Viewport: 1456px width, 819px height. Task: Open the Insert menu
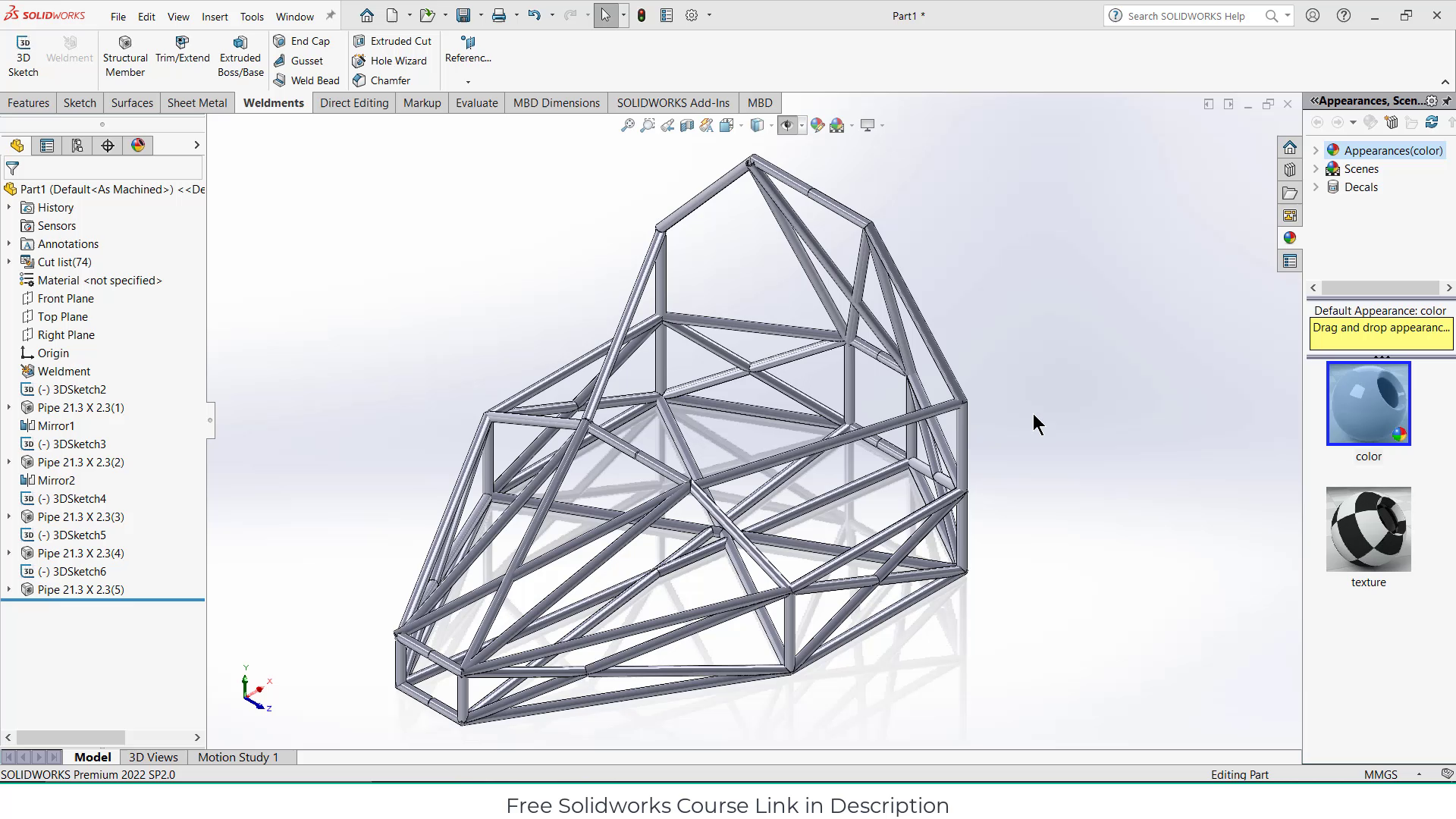pos(215,16)
